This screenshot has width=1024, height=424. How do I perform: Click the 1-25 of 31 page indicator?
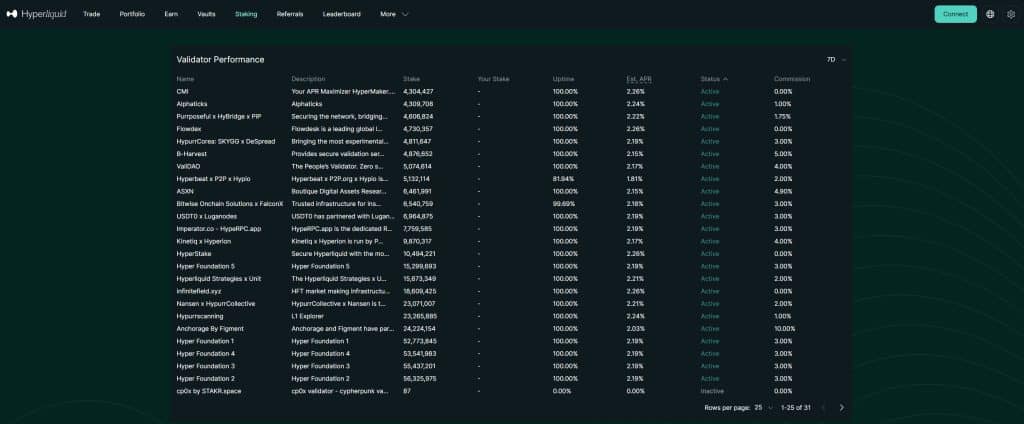(795, 408)
